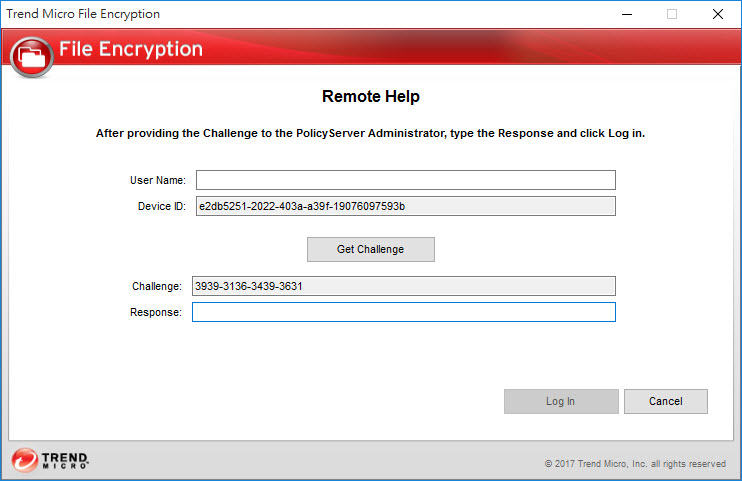Click the Trend Micro logo in footer
Viewport: 742px width, 481px height.
(x=51, y=459)
